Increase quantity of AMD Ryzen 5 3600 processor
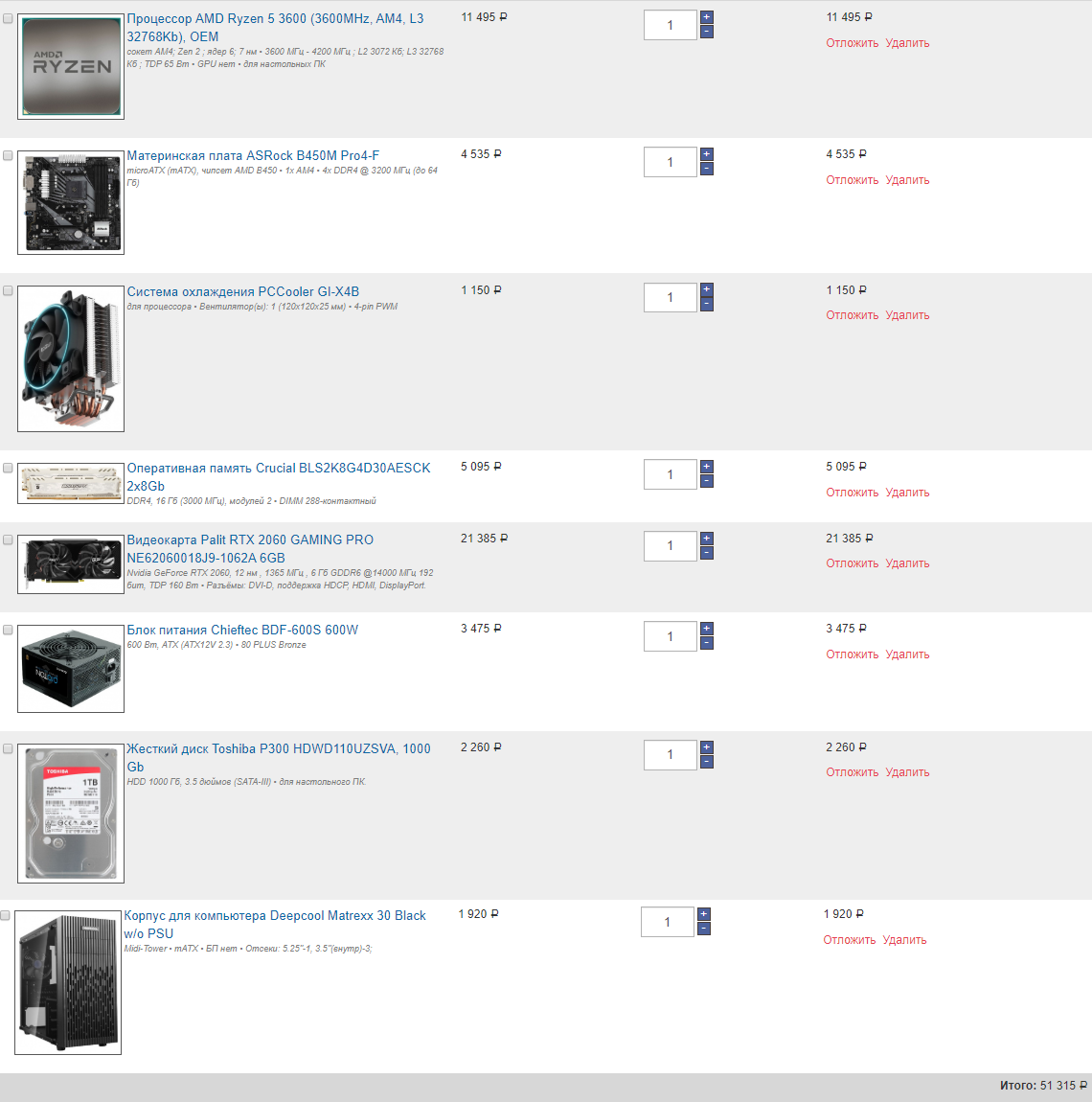Viewport: 1092px width, 1102px height. [x=706, y=17]
